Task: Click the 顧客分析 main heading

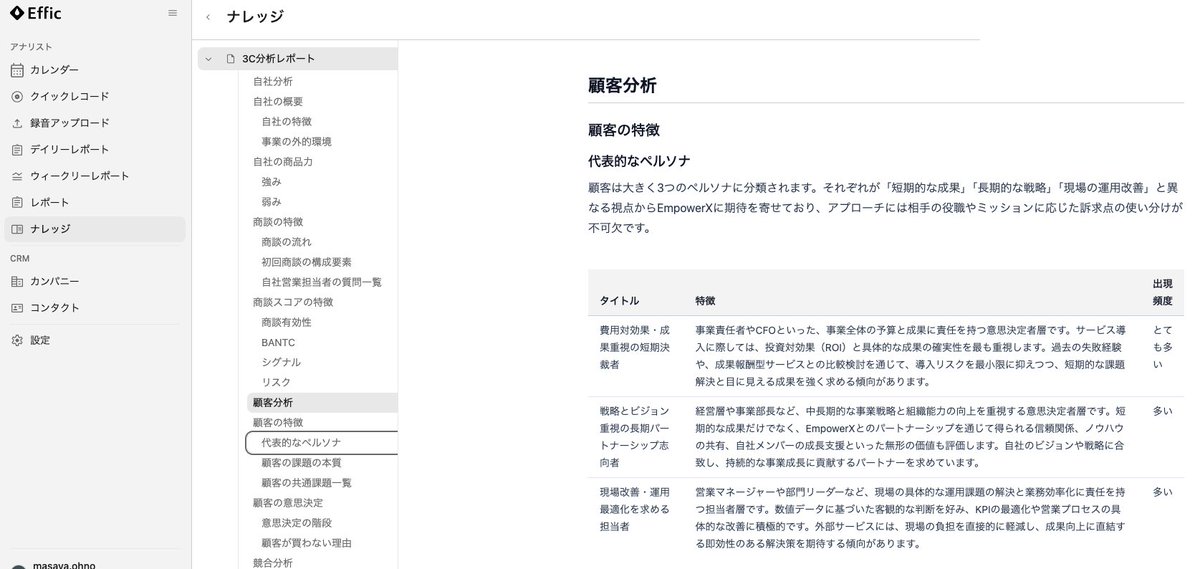Action: tap(622, 86)
